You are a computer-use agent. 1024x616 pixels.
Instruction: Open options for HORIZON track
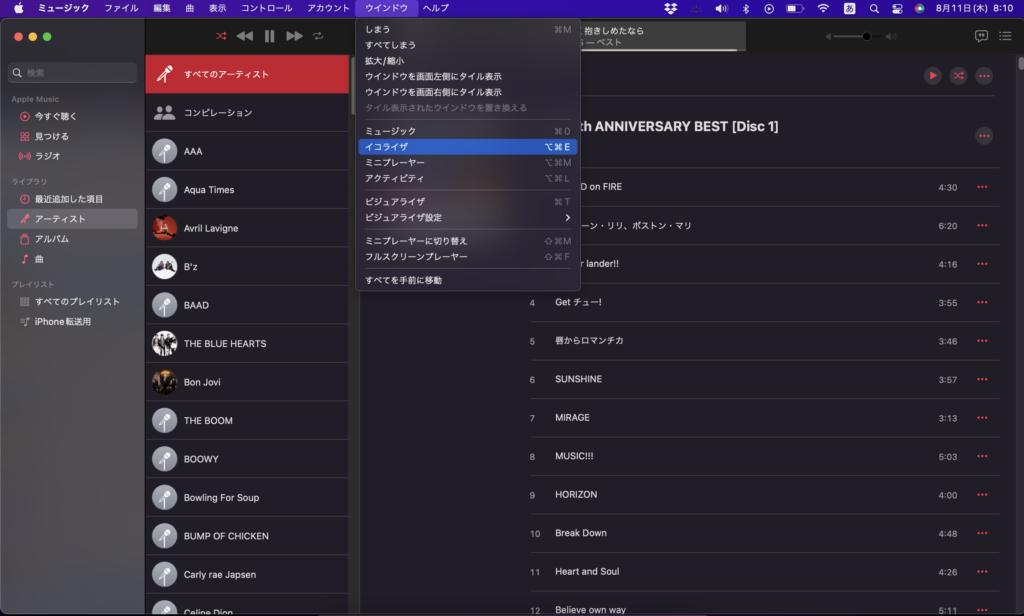point(982,494)
